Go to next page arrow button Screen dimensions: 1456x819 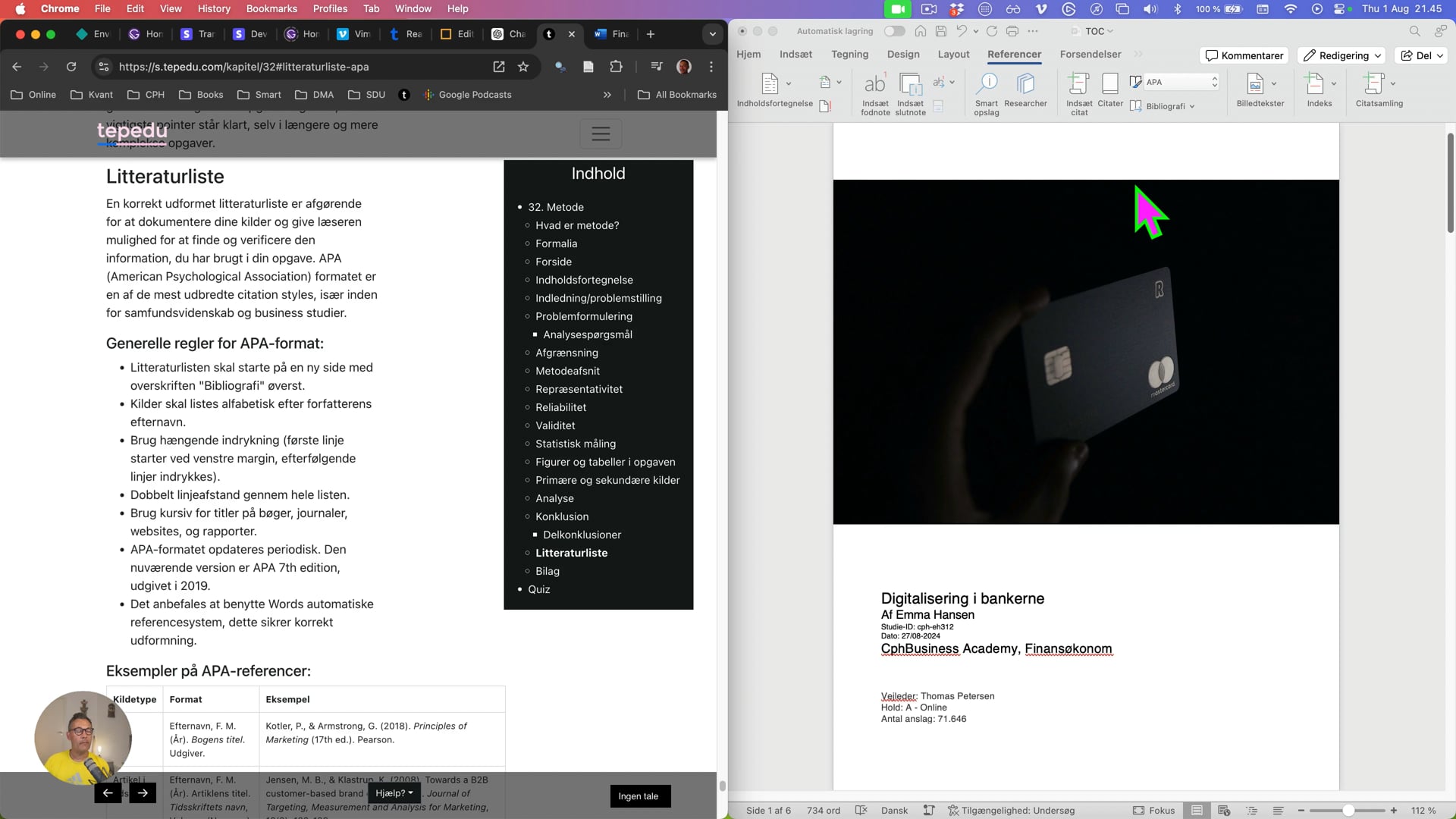point(143,793)
